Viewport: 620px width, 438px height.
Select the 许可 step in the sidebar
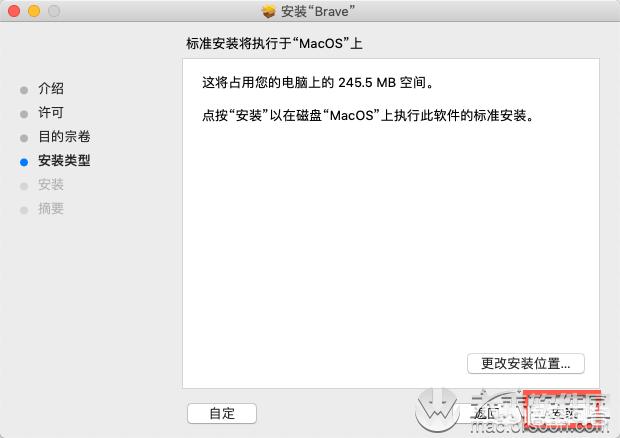[x=51, y=113]
